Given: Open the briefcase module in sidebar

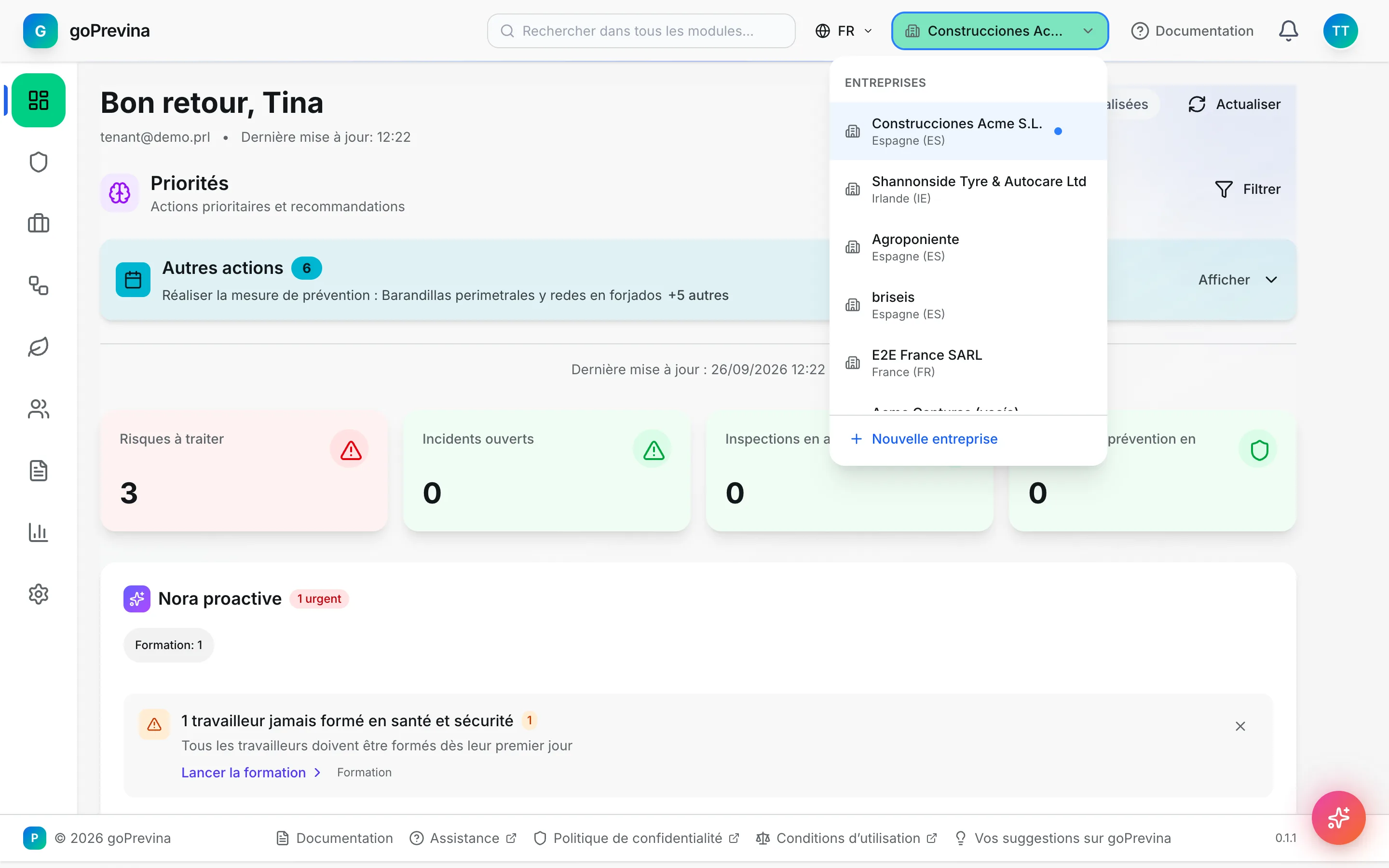Looking at the screenshot, I should point(39,223).
